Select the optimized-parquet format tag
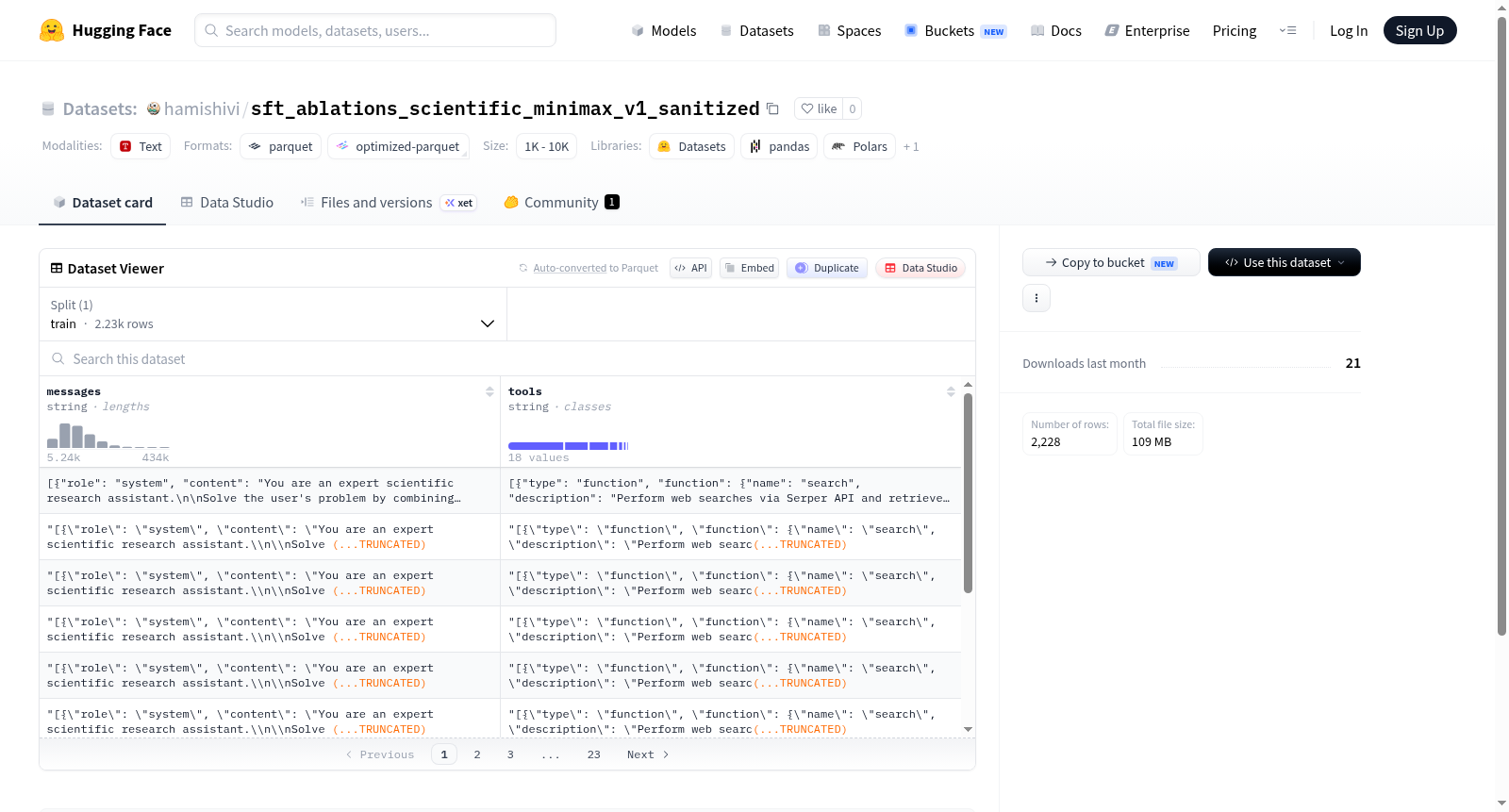Image resolution: width=1509 pixels, height=812 pixels. [398, 146]
